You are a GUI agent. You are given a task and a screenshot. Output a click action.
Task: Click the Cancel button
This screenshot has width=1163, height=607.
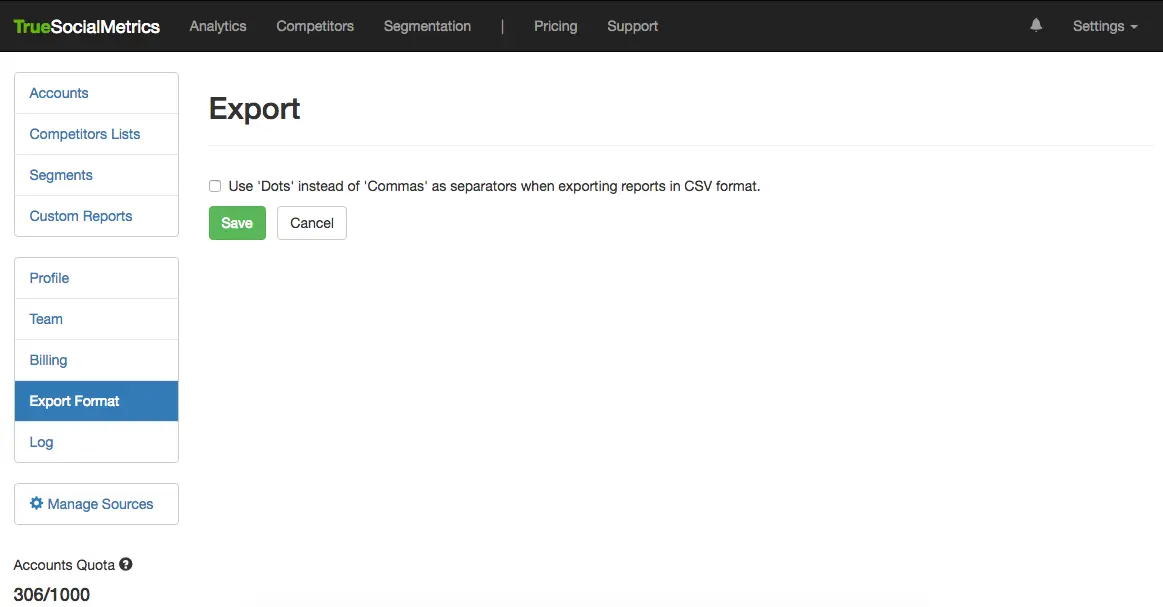click(311, 223)
